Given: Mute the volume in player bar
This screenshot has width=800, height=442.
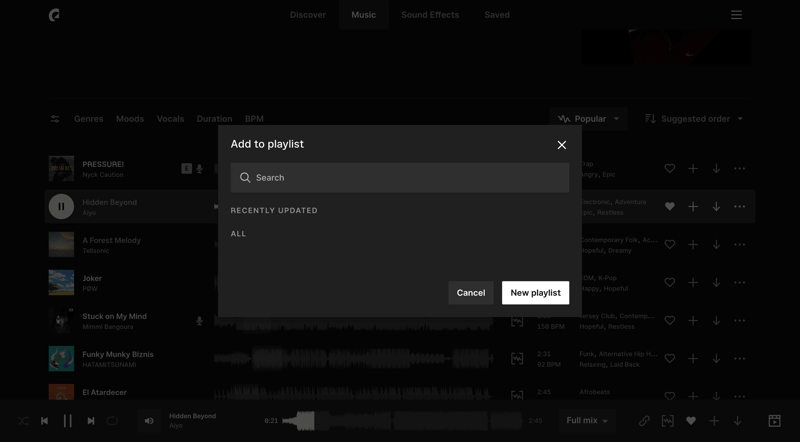Looking at the screenshot, I should tap(149, 421).
